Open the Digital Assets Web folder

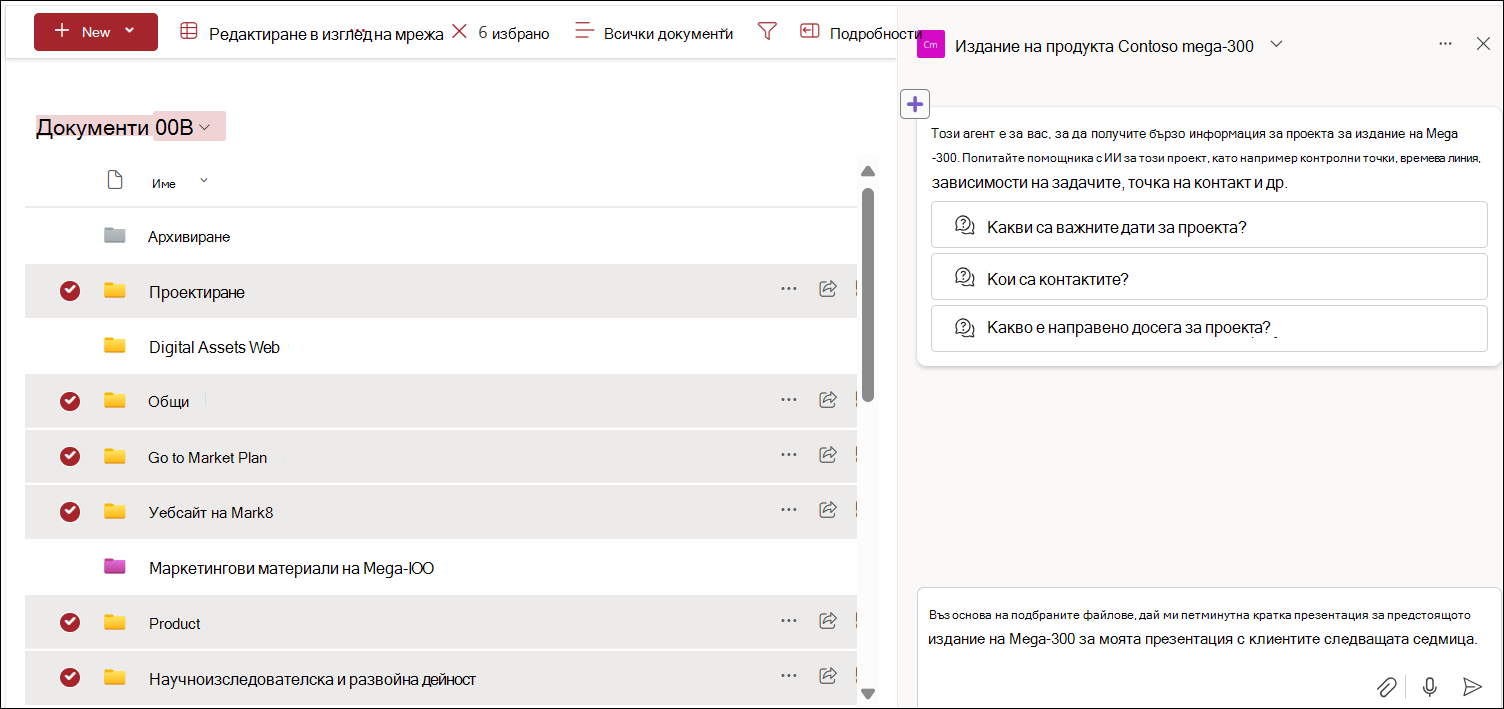click(214, 347)
